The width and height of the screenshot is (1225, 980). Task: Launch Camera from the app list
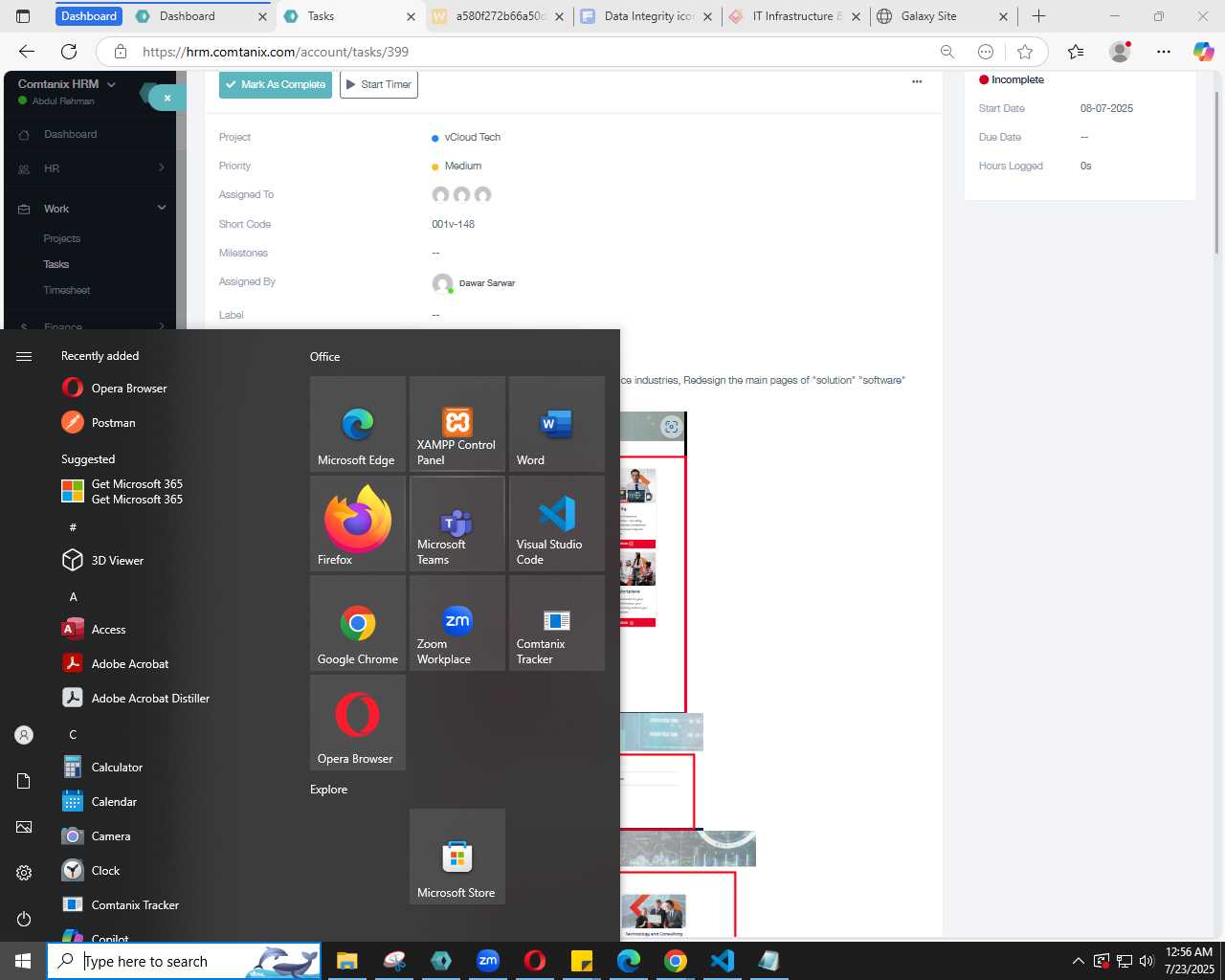coord(97,835)
